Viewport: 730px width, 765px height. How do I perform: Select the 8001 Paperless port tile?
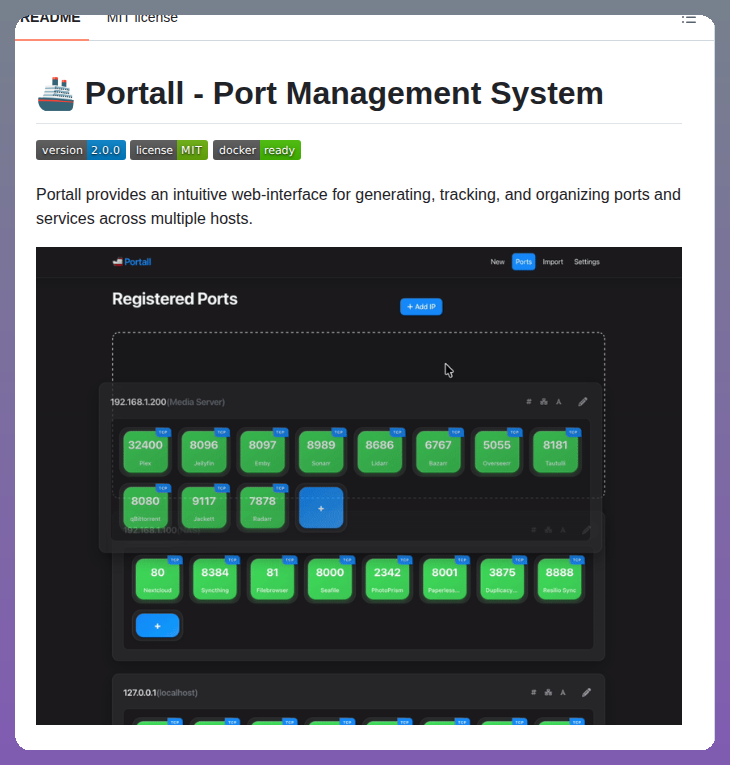point(445,580)
